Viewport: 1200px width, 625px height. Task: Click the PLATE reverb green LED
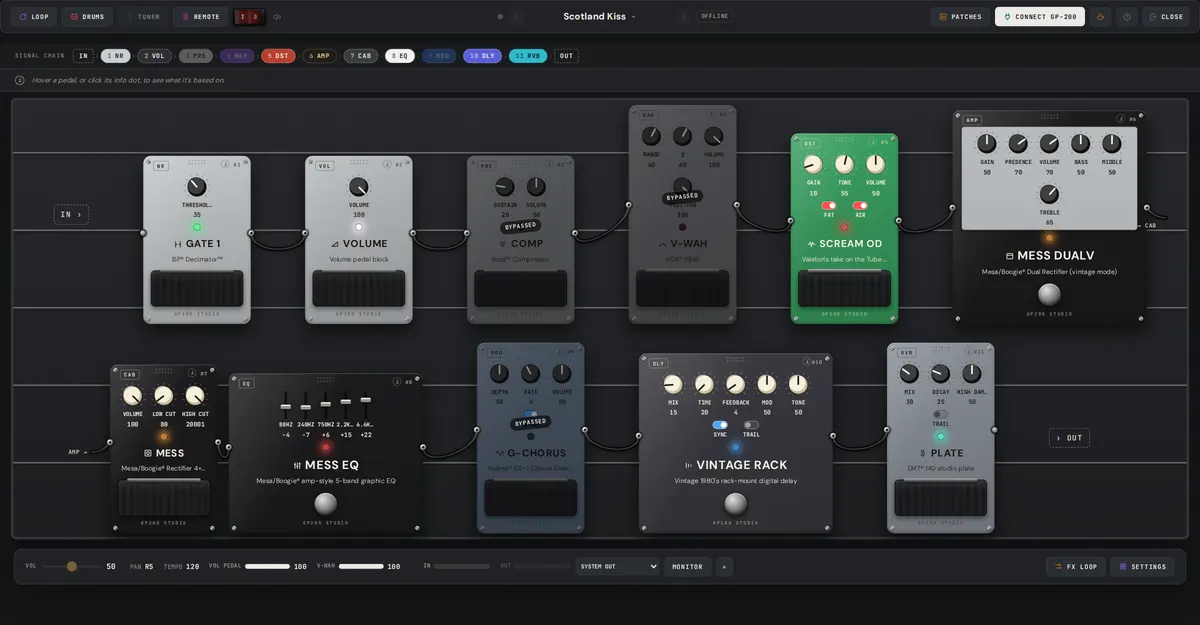940,437
